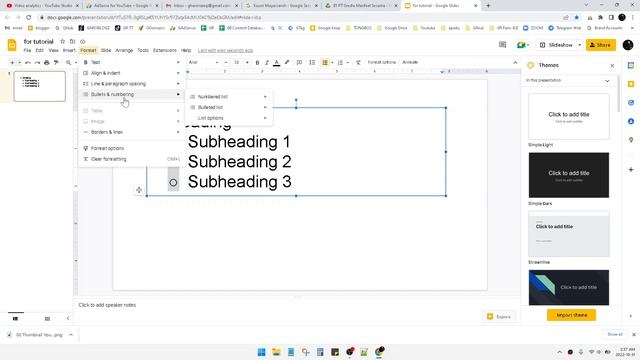The width and height of the screenshot is (640, 360).
Task: Click 'Format options' in the Format menu
Action: (131, 148)
